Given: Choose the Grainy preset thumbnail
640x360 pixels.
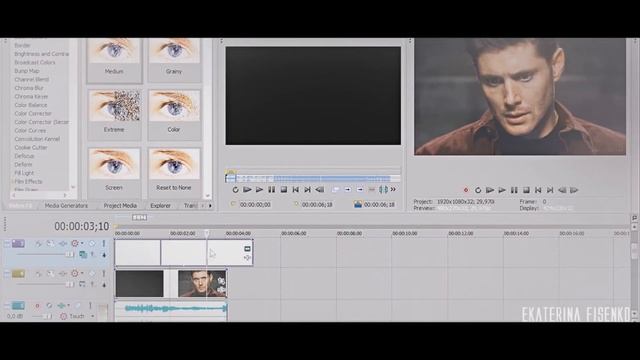Looking at the screenshot, I should [x=174, y=51].
